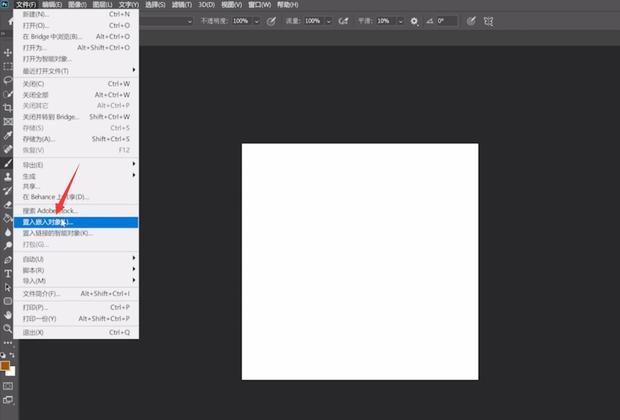This screenshot has width=620, height=420.
Task: Click the brush angle 0° field
Action: click(x=446, y=21)
